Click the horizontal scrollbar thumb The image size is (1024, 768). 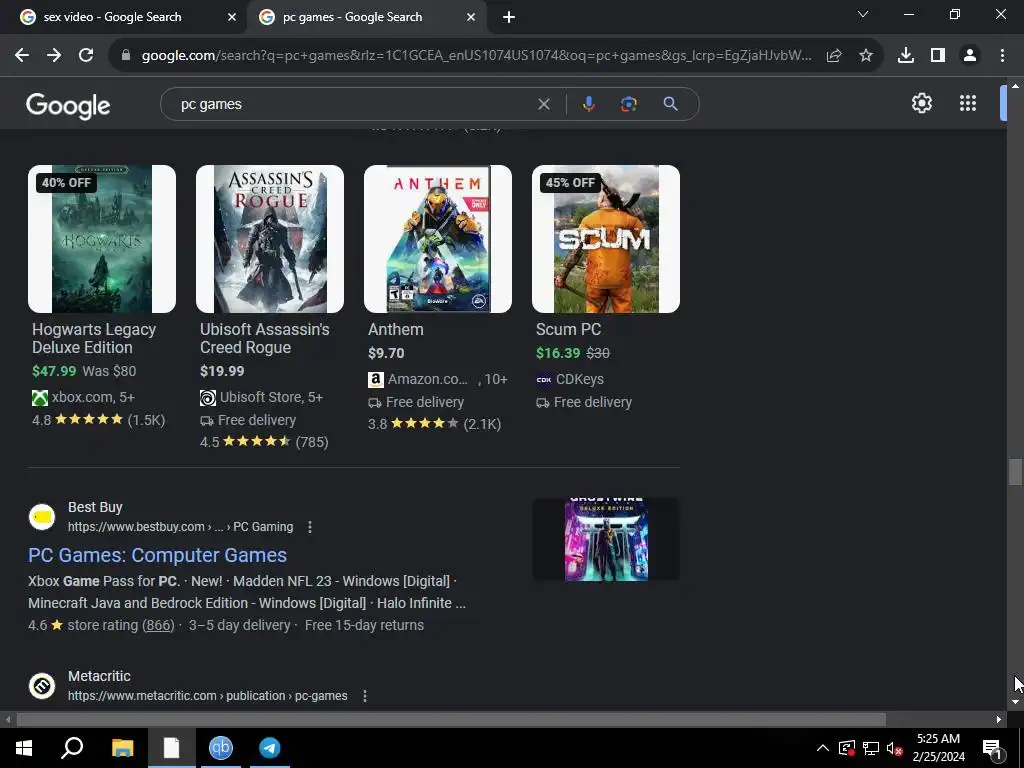451,720
